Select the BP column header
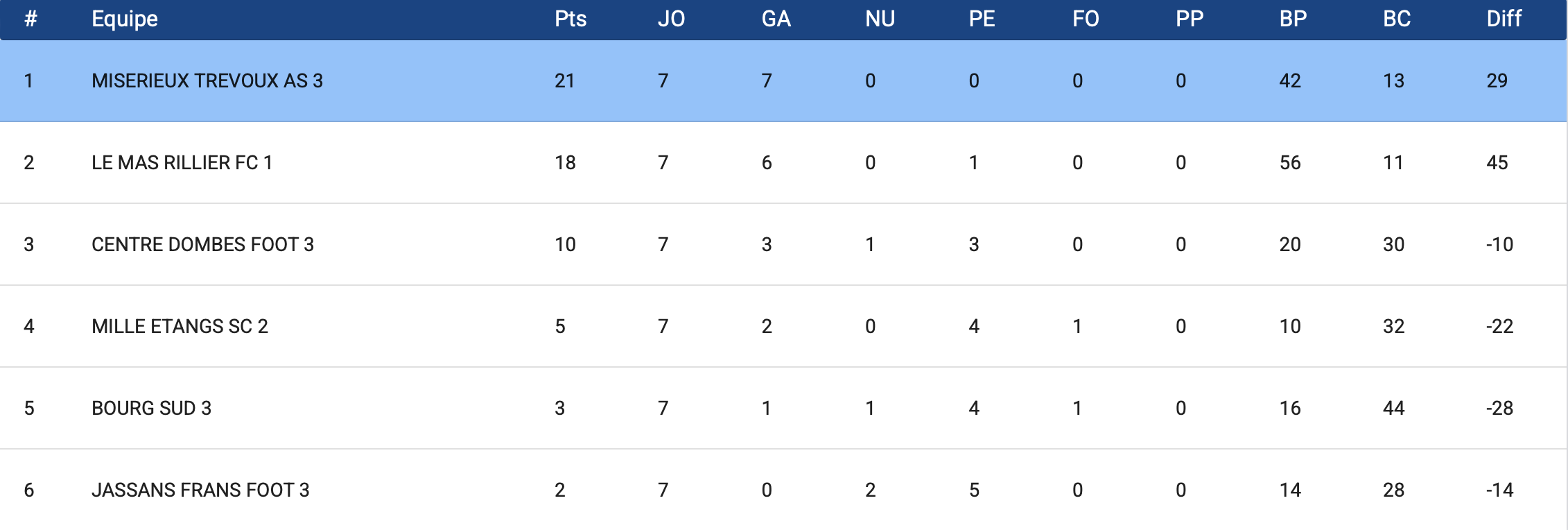The image size is (1568, 530). pos(1293,19)
